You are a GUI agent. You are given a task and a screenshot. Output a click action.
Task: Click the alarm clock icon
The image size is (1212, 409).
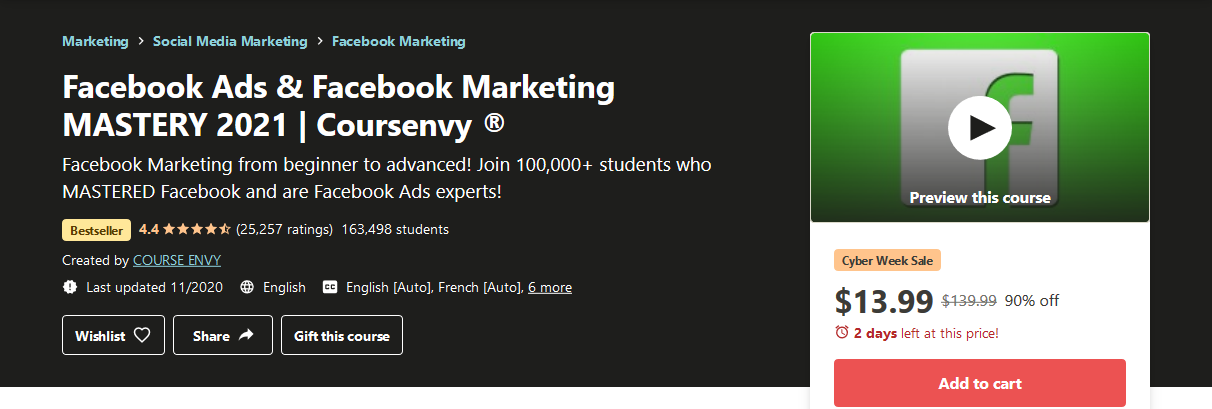842,332
